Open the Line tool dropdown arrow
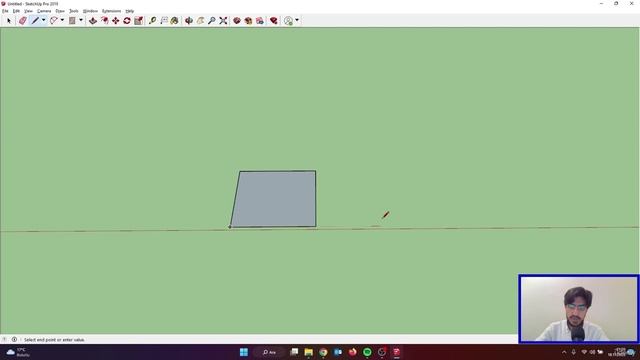 pos(44,20)
